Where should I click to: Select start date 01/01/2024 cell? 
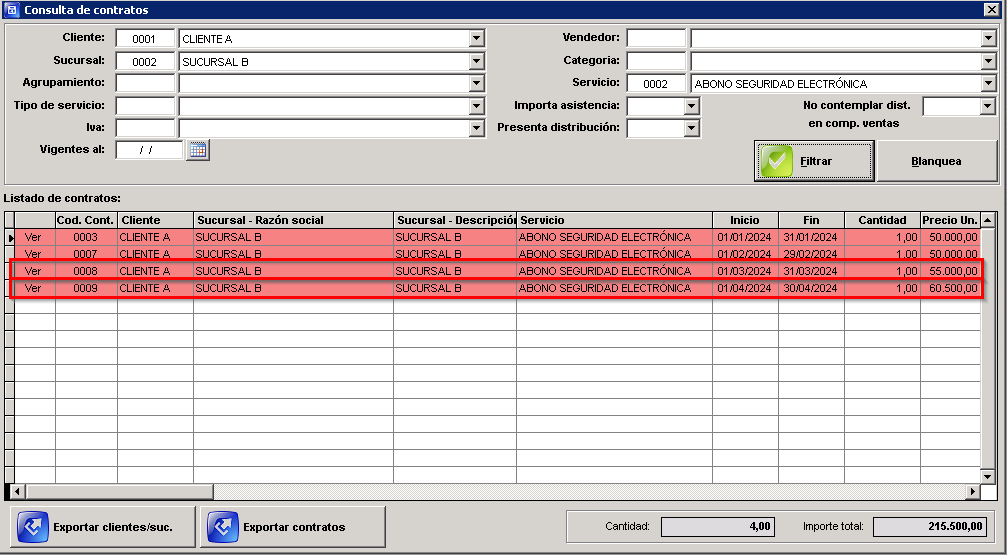(746, 237)
